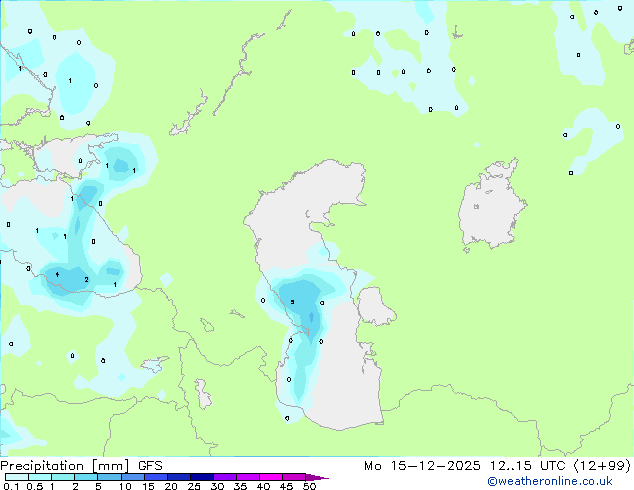The height and width of the screenshot is (490, 634).
Task: Click the 'Precipitation' title text
Action: 42,466
